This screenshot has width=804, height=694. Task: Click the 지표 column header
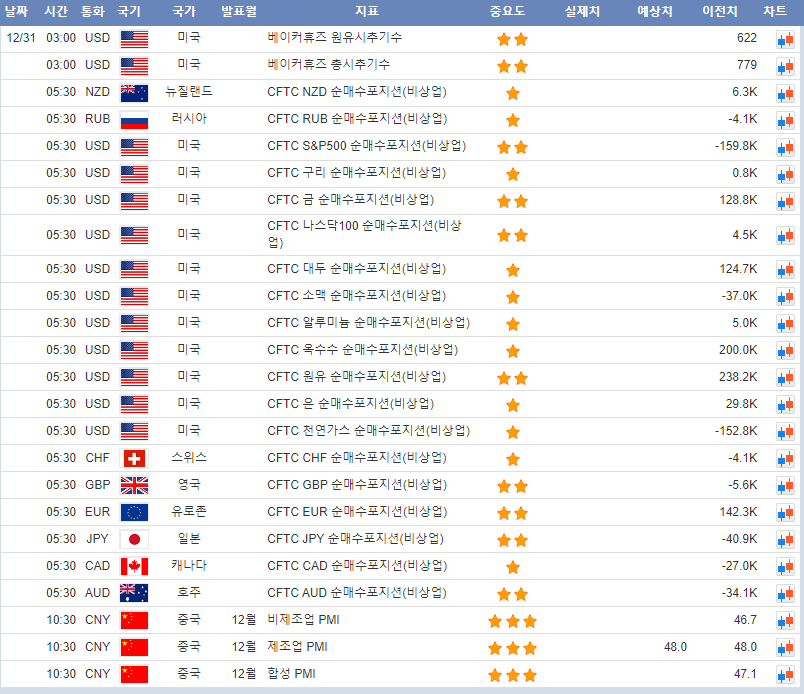click(x=366, y=12)
